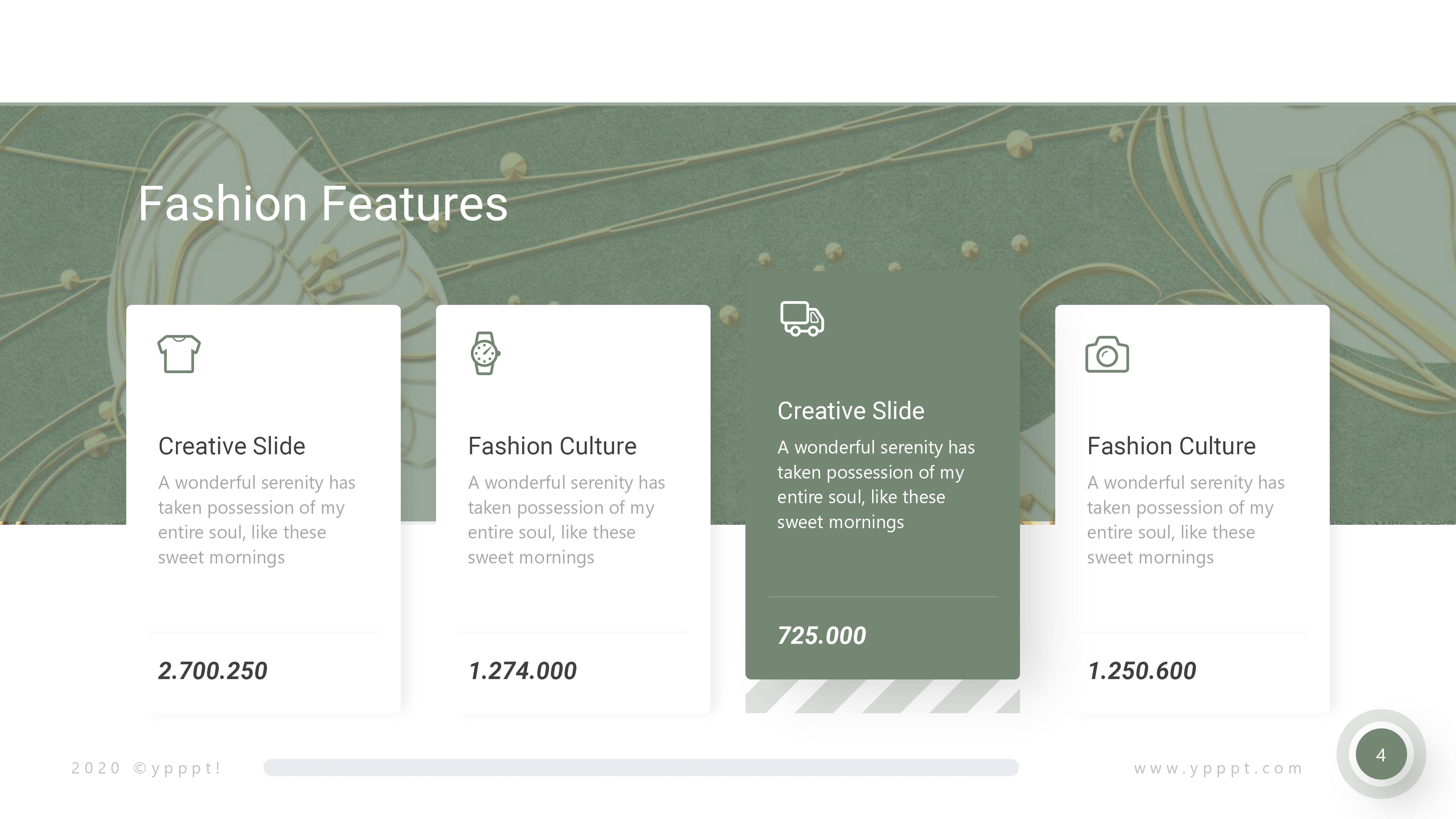This screenshot has height=819, width=1456.
Task: Click Creative Slide heading on green card
Action: (x=850, y=411)
